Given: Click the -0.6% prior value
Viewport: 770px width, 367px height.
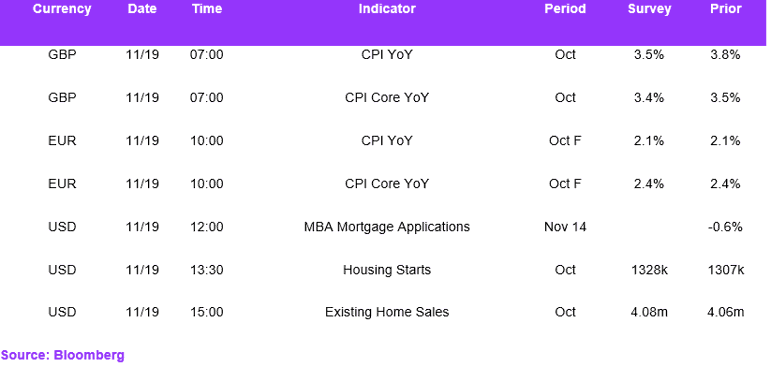Looking at the screenshot, I should pos(726,227).
